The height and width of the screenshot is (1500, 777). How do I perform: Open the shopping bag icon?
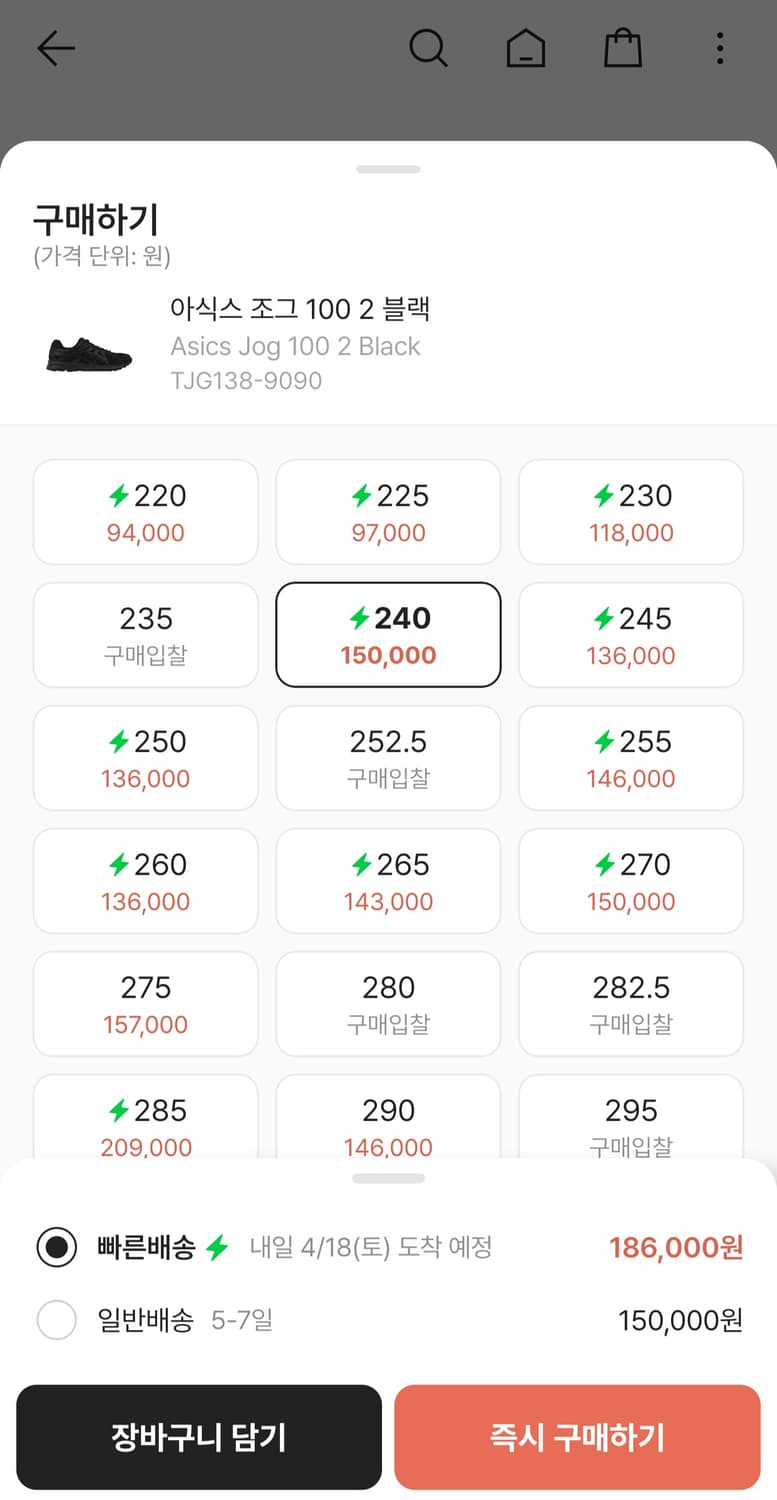coord(622,48)
